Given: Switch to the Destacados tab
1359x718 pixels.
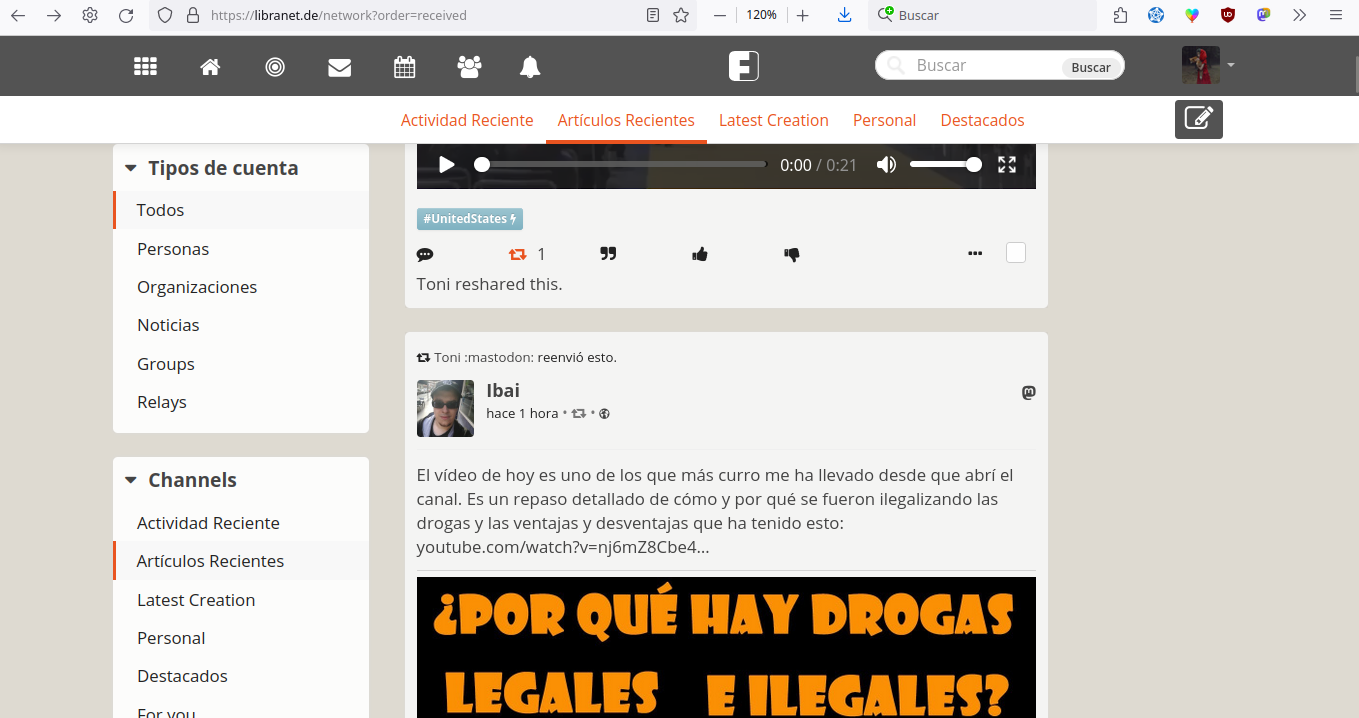Looking at the screenshot, I should (982, 120).
